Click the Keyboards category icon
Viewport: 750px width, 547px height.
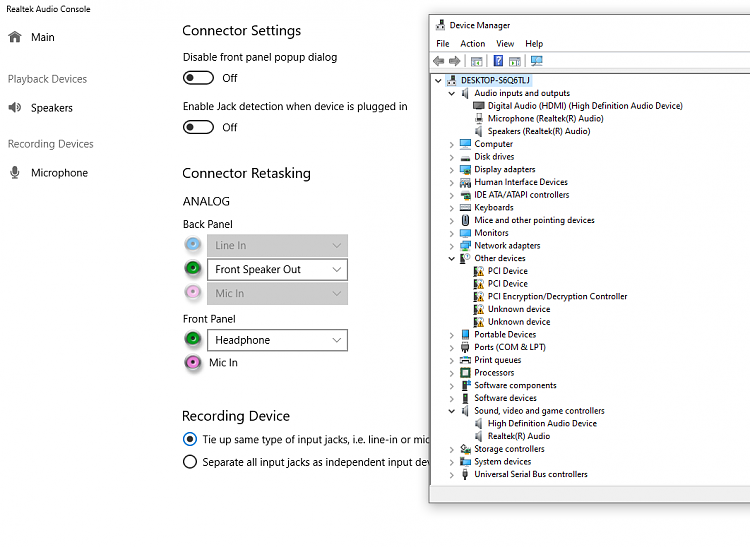pyautogui.click(x=465, y=208)
